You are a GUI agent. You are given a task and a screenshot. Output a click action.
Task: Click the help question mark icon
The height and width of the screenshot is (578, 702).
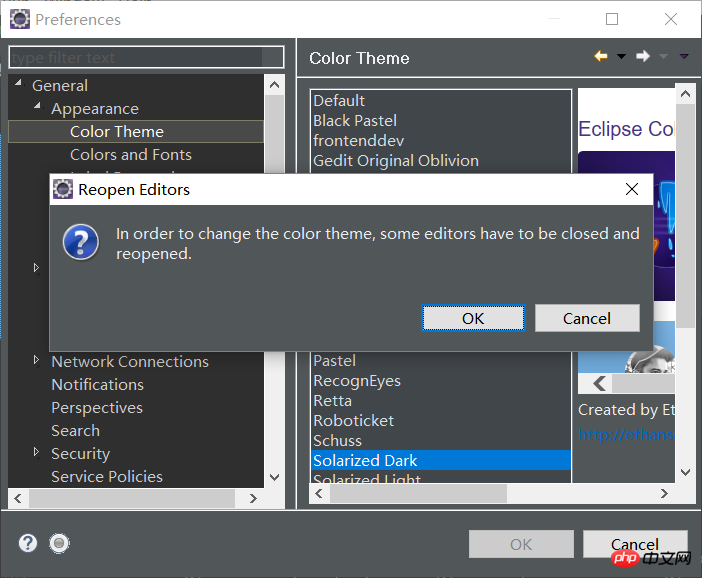click(x=28, y=543)
